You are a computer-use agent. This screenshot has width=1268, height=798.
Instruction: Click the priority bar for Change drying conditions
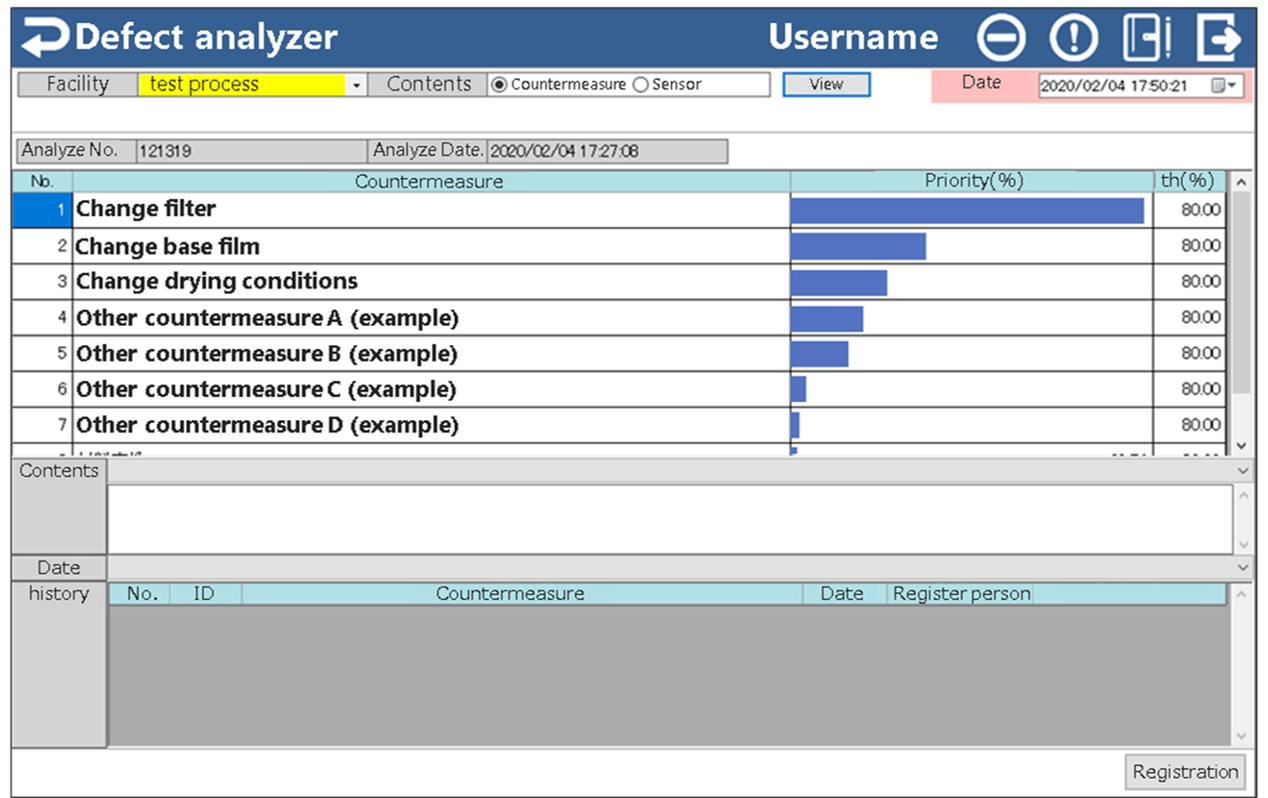[839, 283]
